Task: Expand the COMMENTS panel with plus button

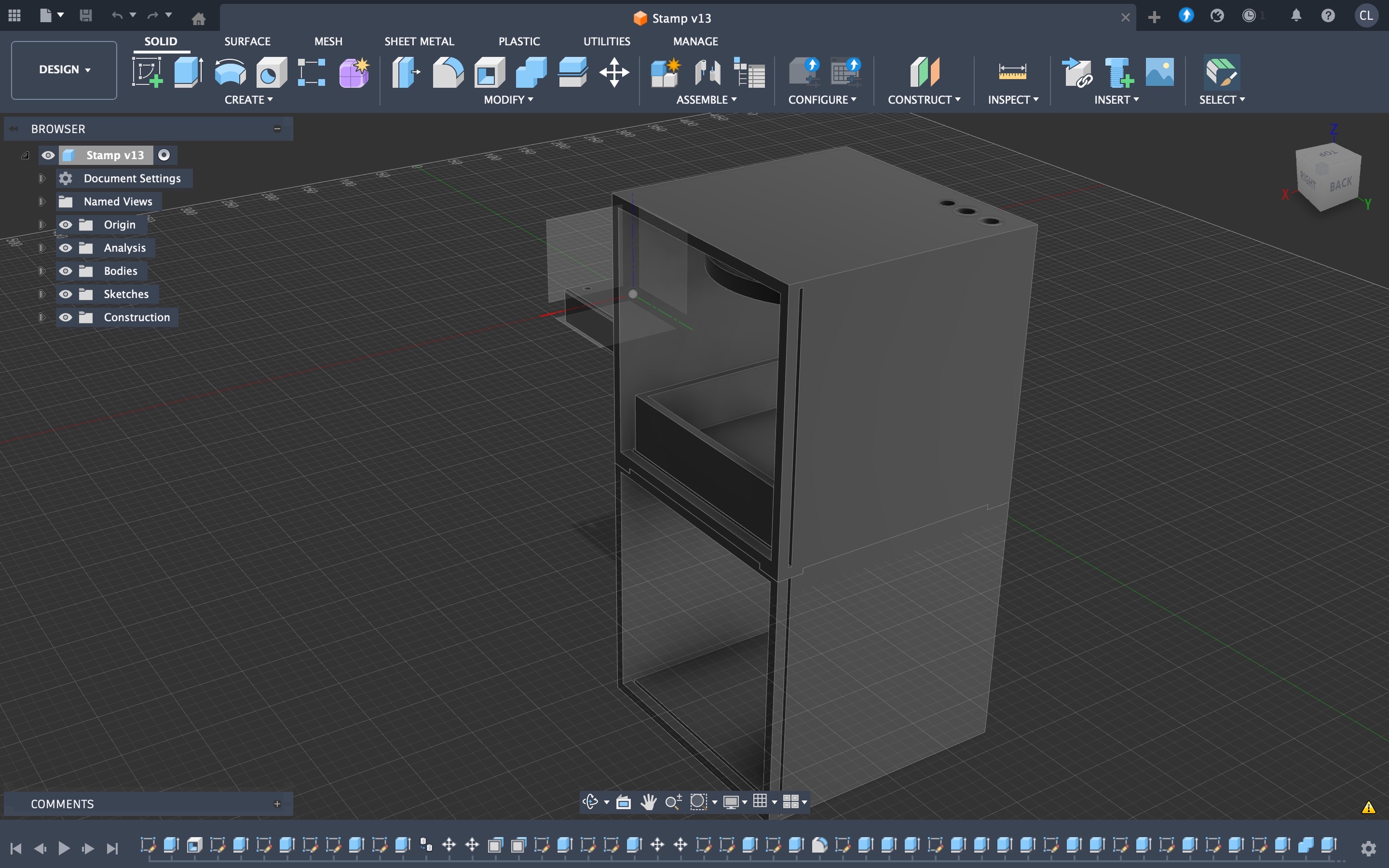Action: [x=277, y=804]
